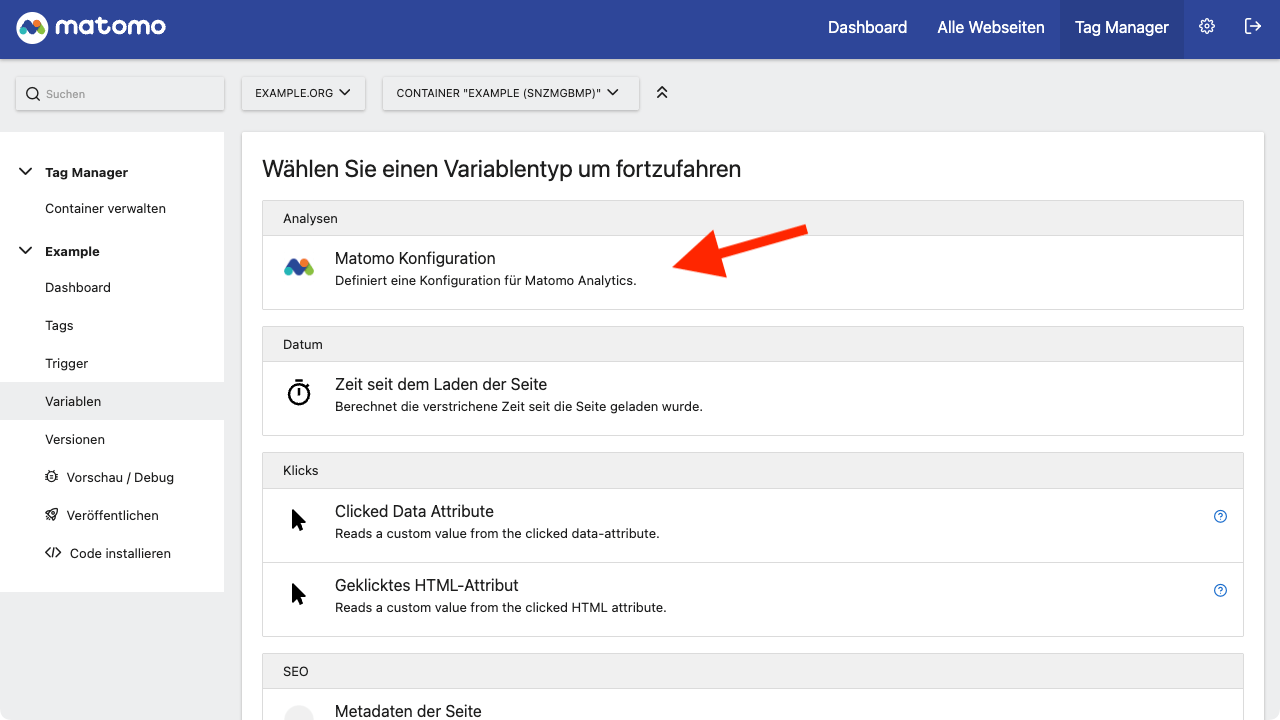Click the Analysen category header
This screenshot has width=1280, height=720.
[752, 218]
